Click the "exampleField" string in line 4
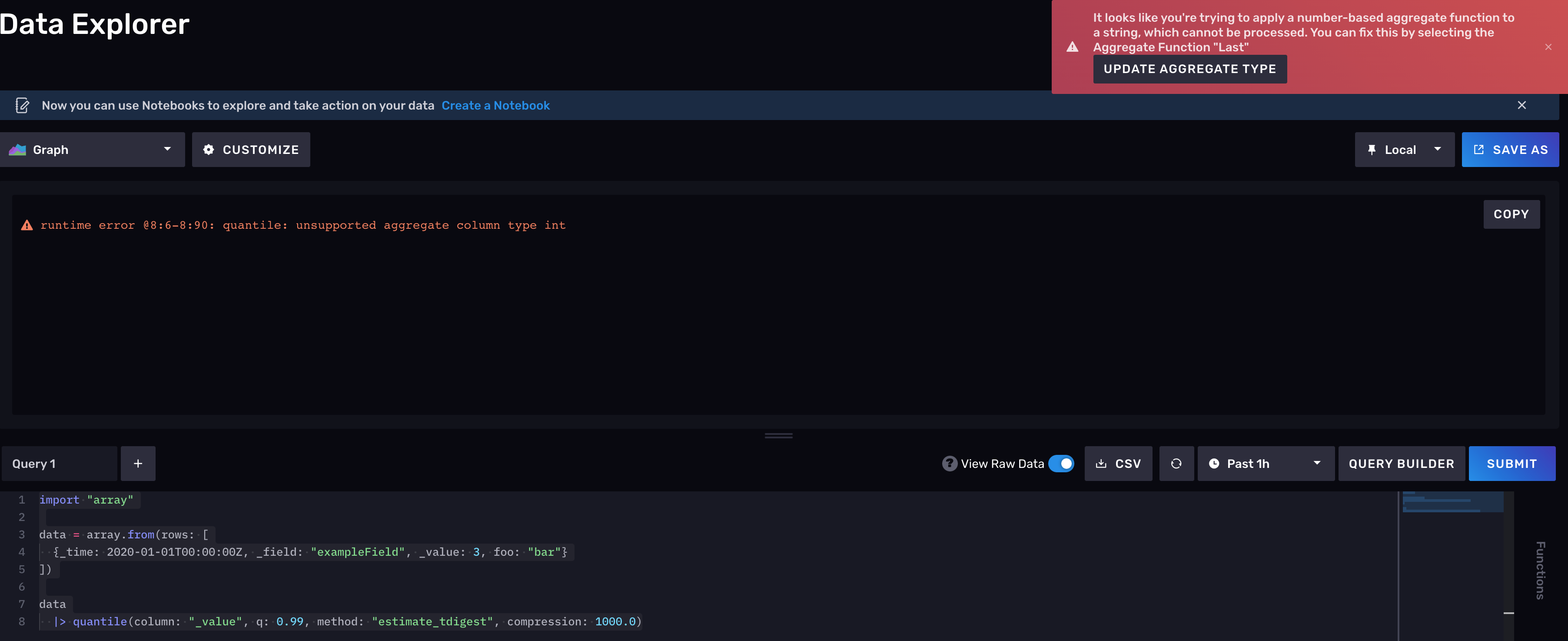1568x641 pixels. click(x=357, y=552)
